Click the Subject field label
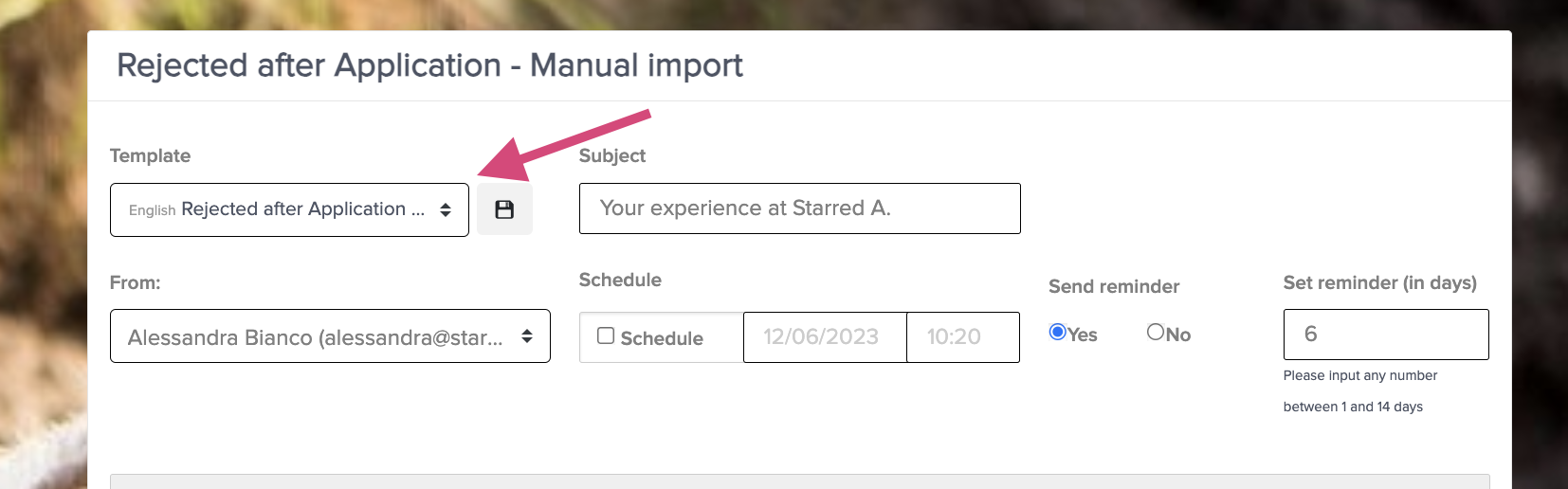Image resolution: width=1568 pixels, height=489 pixels. (612, 155)
